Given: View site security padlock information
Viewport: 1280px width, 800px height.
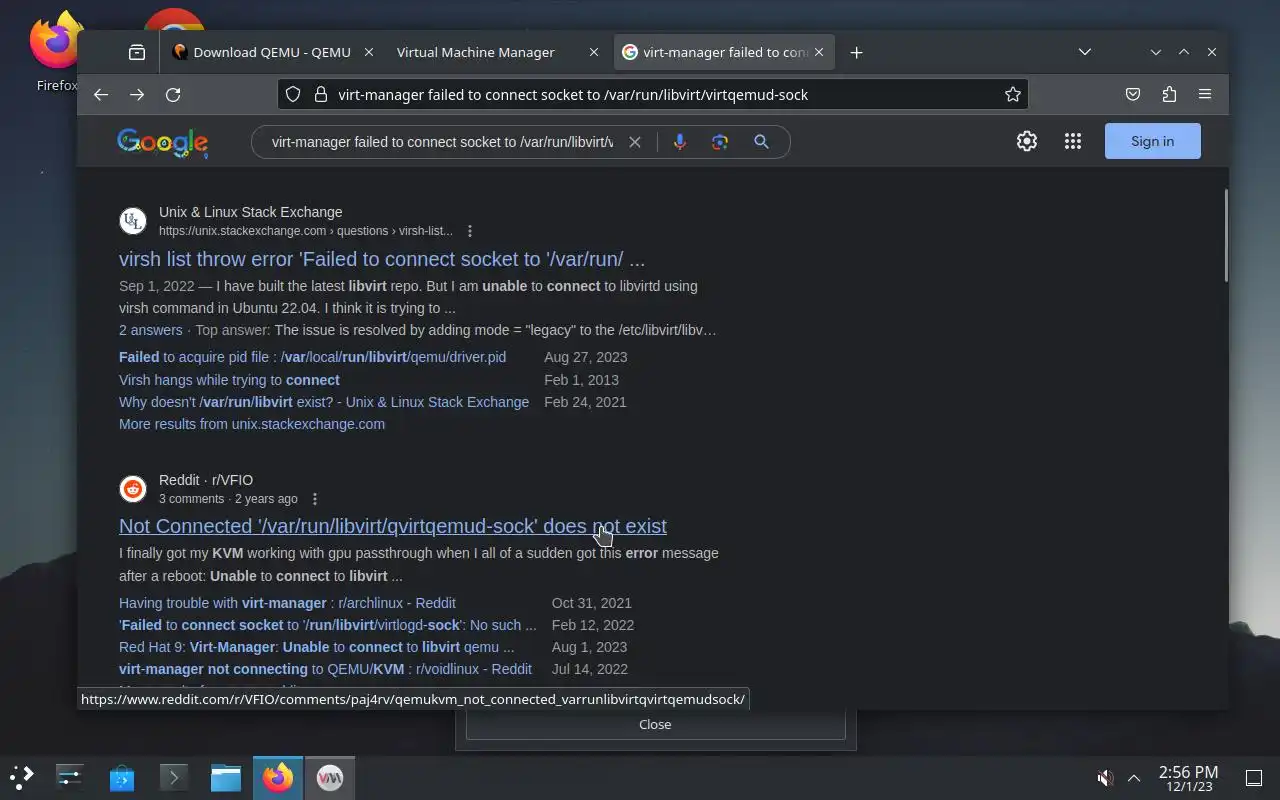Looking at the screenshot, I should tap(321, 94).
